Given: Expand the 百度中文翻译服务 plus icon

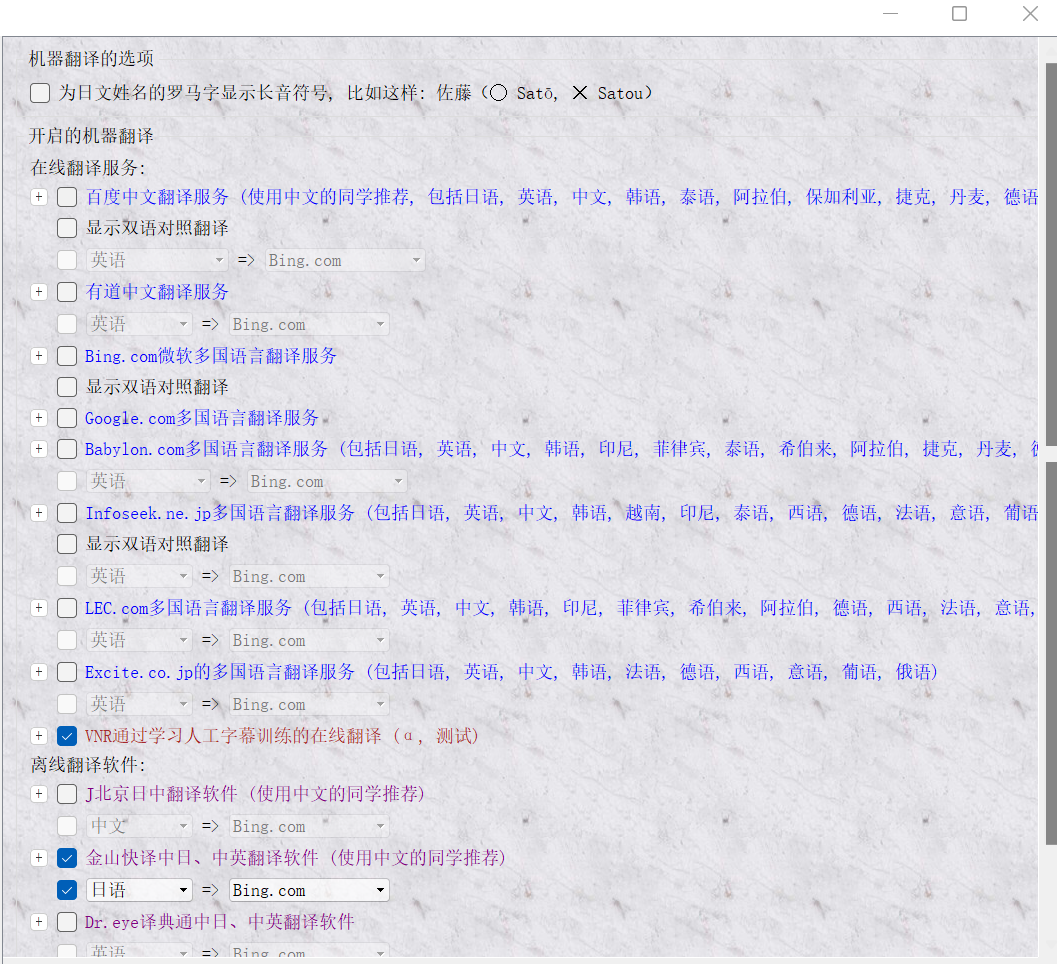Looking at the screenshot, I should (38, 197).
